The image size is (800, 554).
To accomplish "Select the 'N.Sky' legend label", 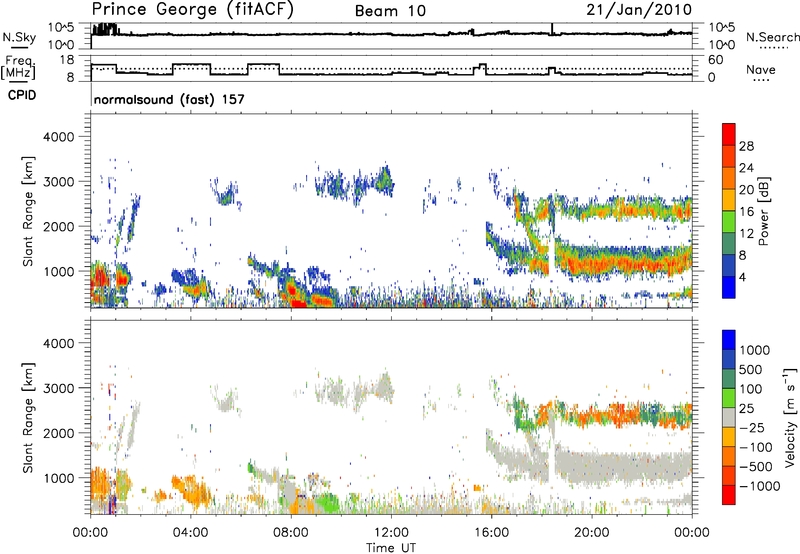I will click(x=19, y=37).
